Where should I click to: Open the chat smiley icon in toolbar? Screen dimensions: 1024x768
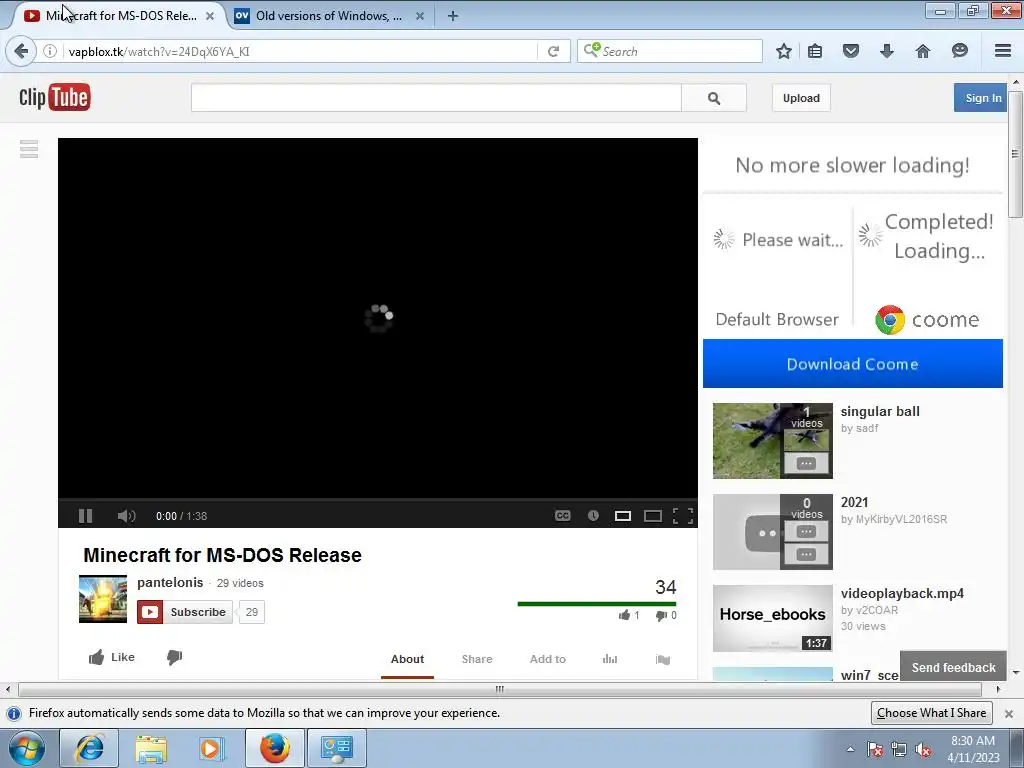959,51
